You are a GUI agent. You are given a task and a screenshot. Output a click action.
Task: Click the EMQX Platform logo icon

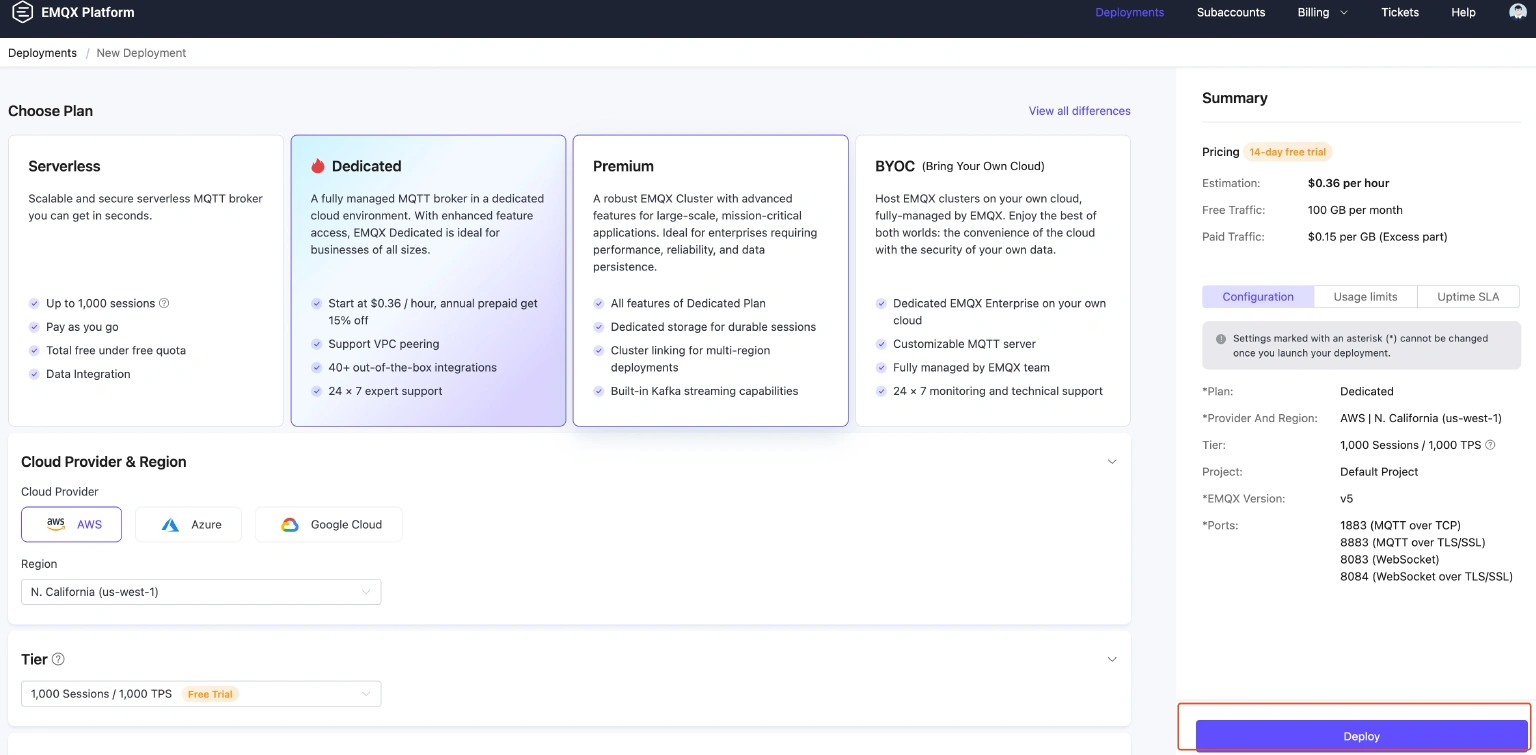[22, 13]
